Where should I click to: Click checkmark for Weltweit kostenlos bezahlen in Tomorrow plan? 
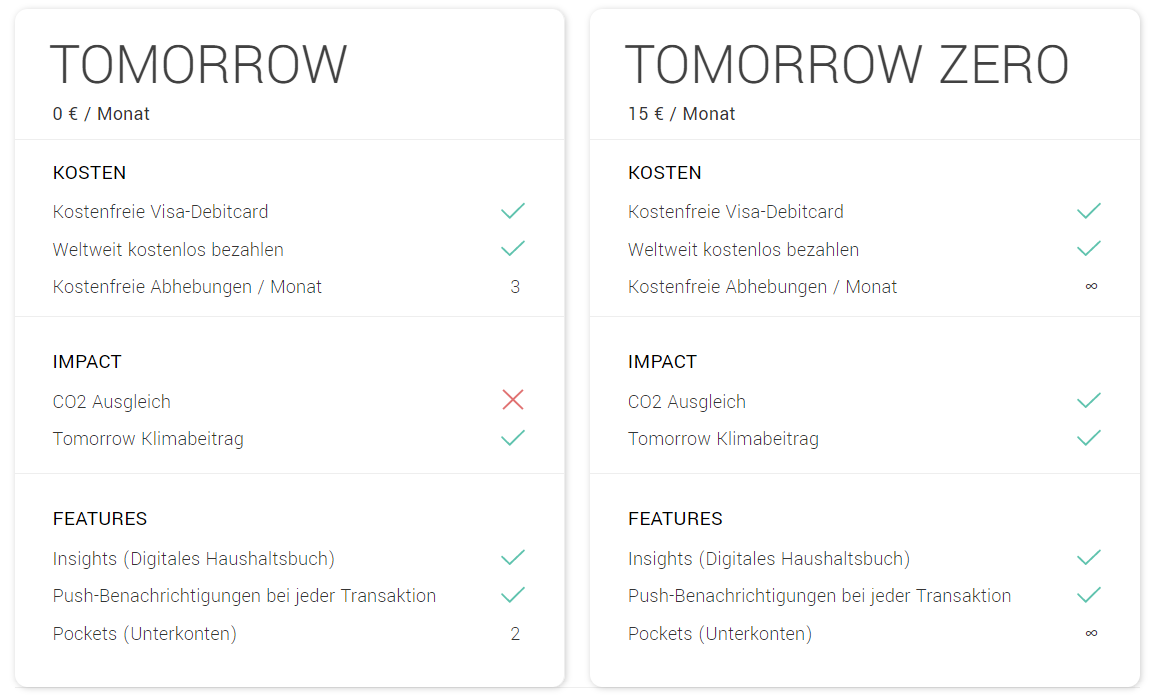513,249
